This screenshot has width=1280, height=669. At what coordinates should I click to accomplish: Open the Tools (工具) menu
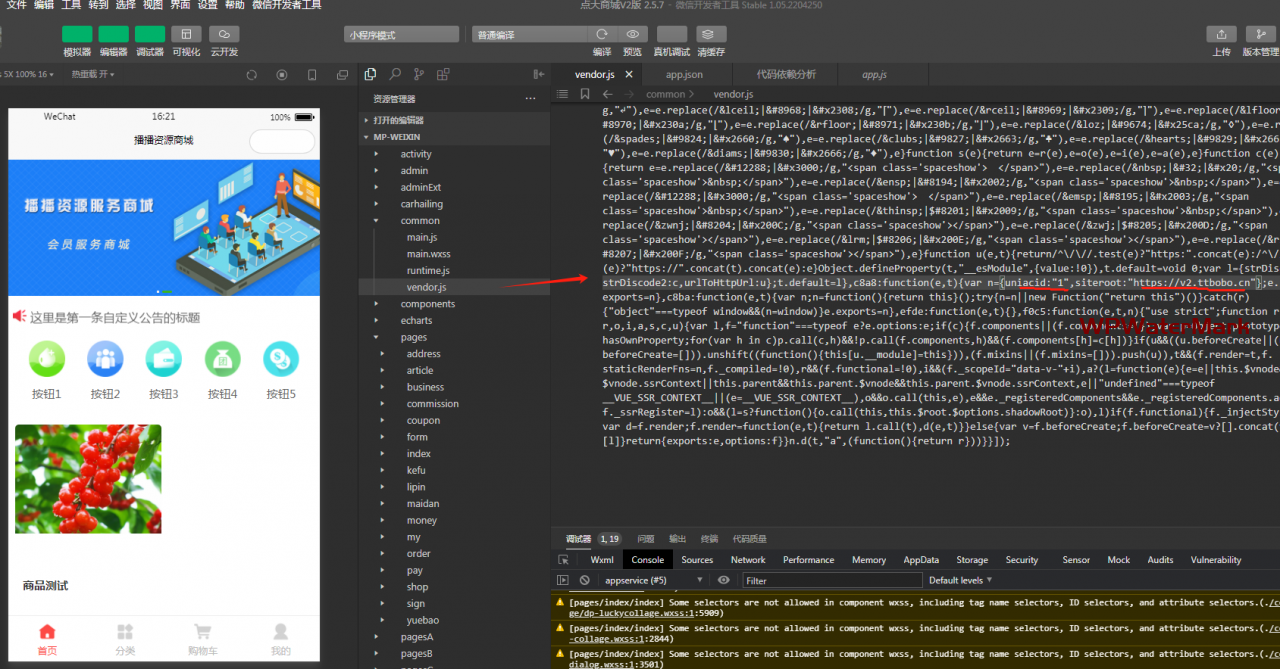(x=71, y=5)
